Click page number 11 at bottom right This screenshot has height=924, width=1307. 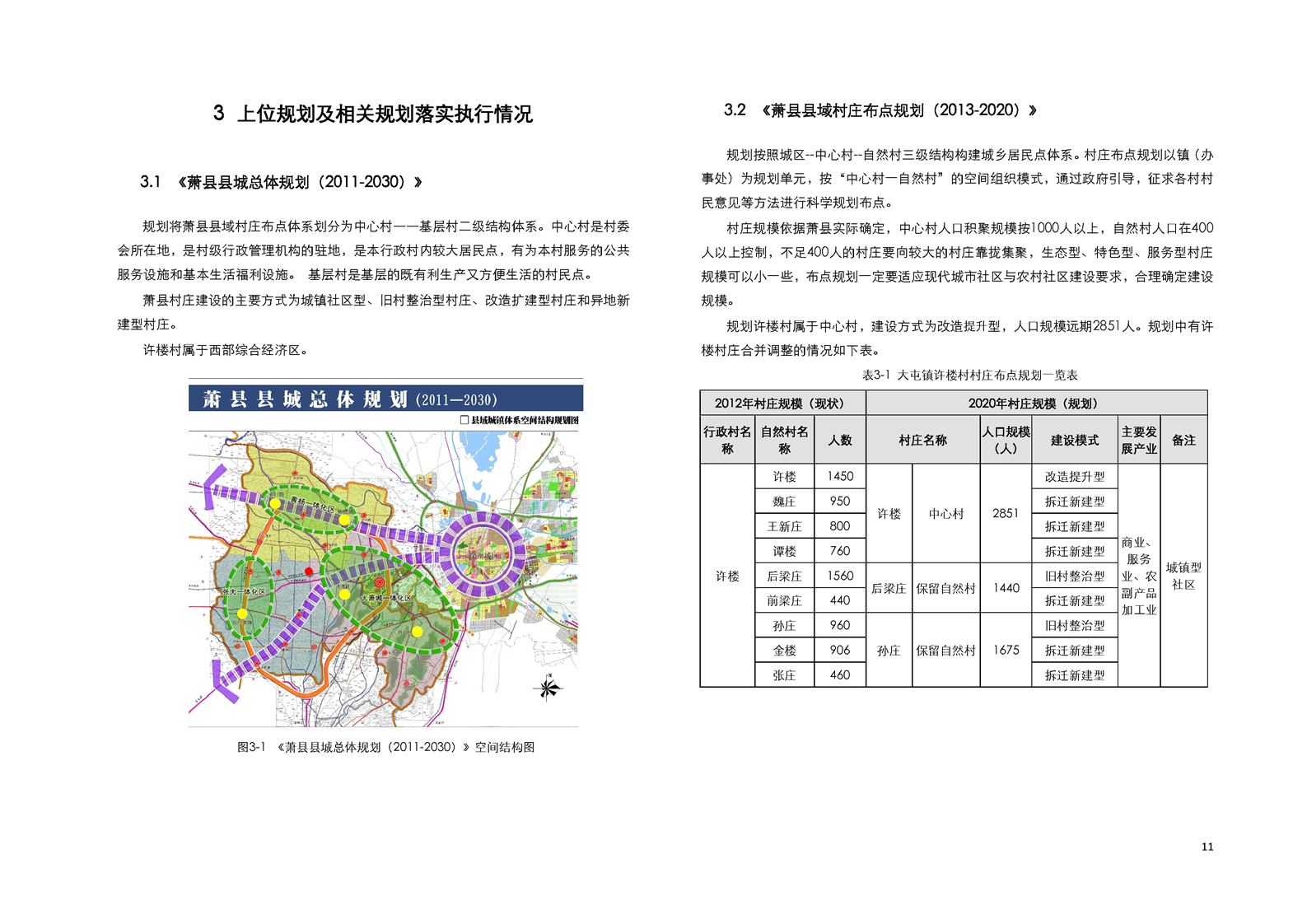tap(1207, 847)
